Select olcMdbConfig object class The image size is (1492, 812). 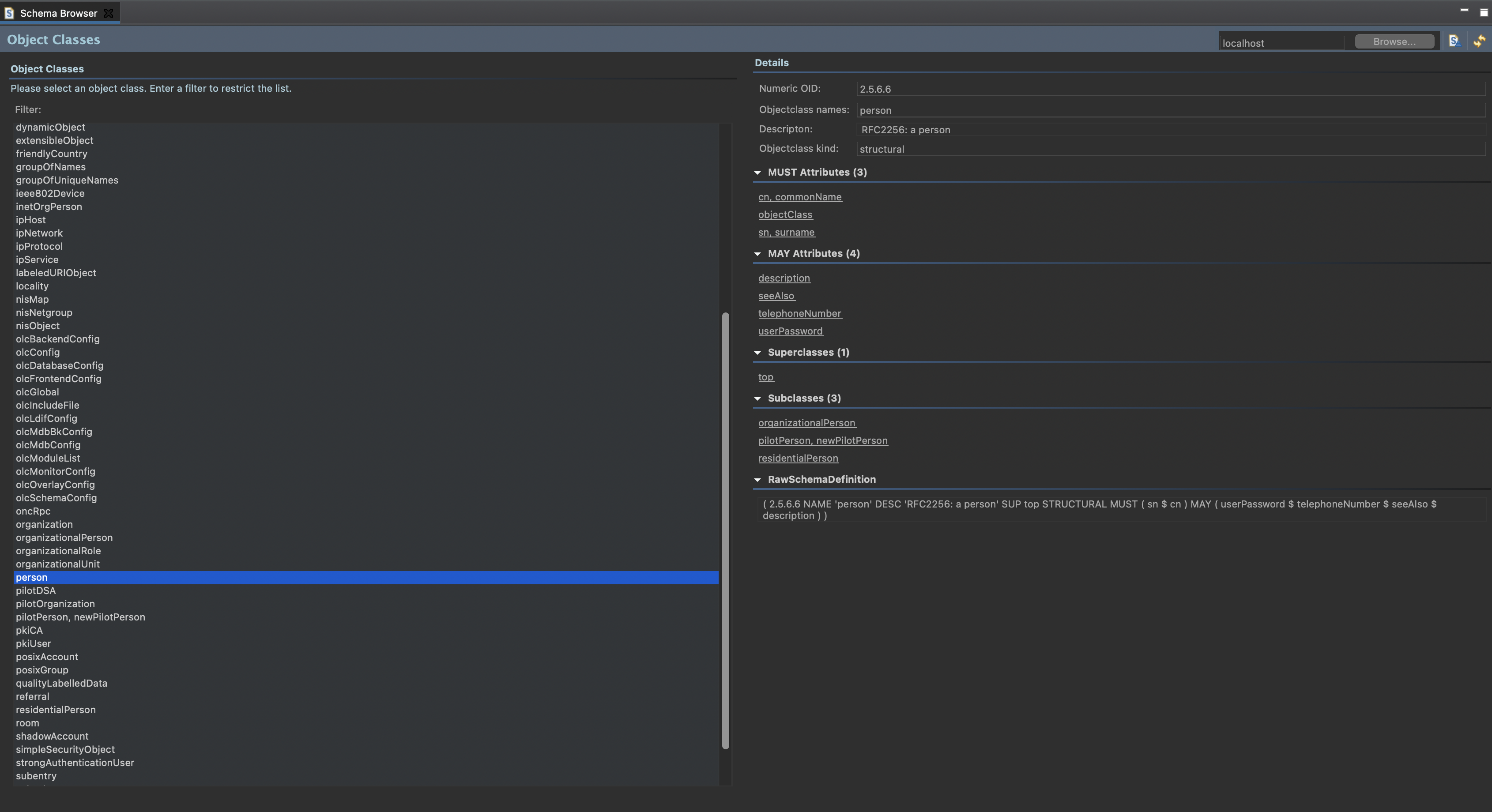[366, 445]
